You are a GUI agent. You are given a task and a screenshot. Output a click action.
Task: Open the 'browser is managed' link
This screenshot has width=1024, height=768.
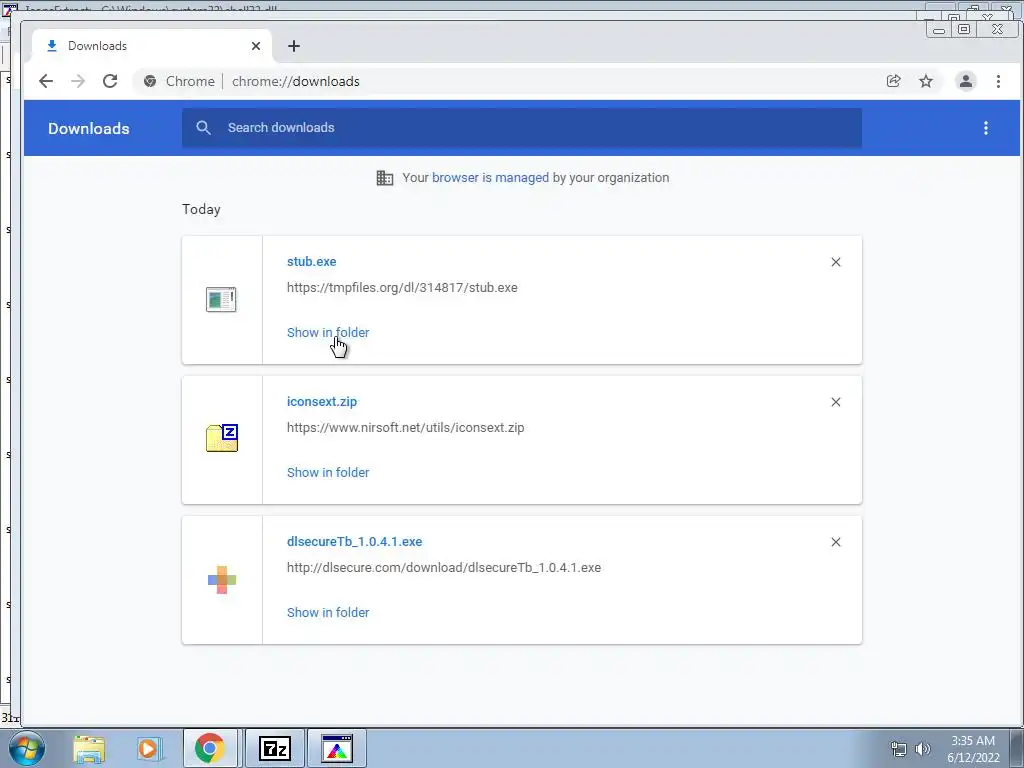click(490, 178)
